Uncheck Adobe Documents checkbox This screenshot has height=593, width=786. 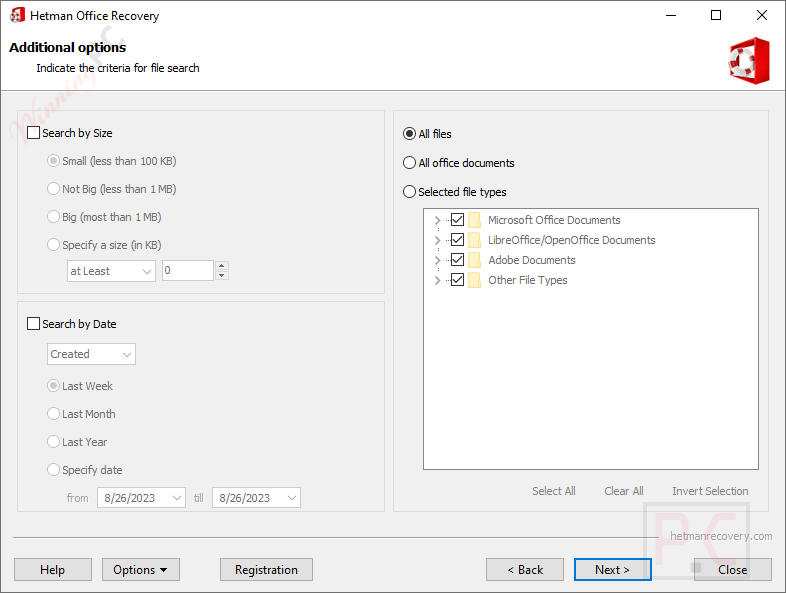pos(457,260)
